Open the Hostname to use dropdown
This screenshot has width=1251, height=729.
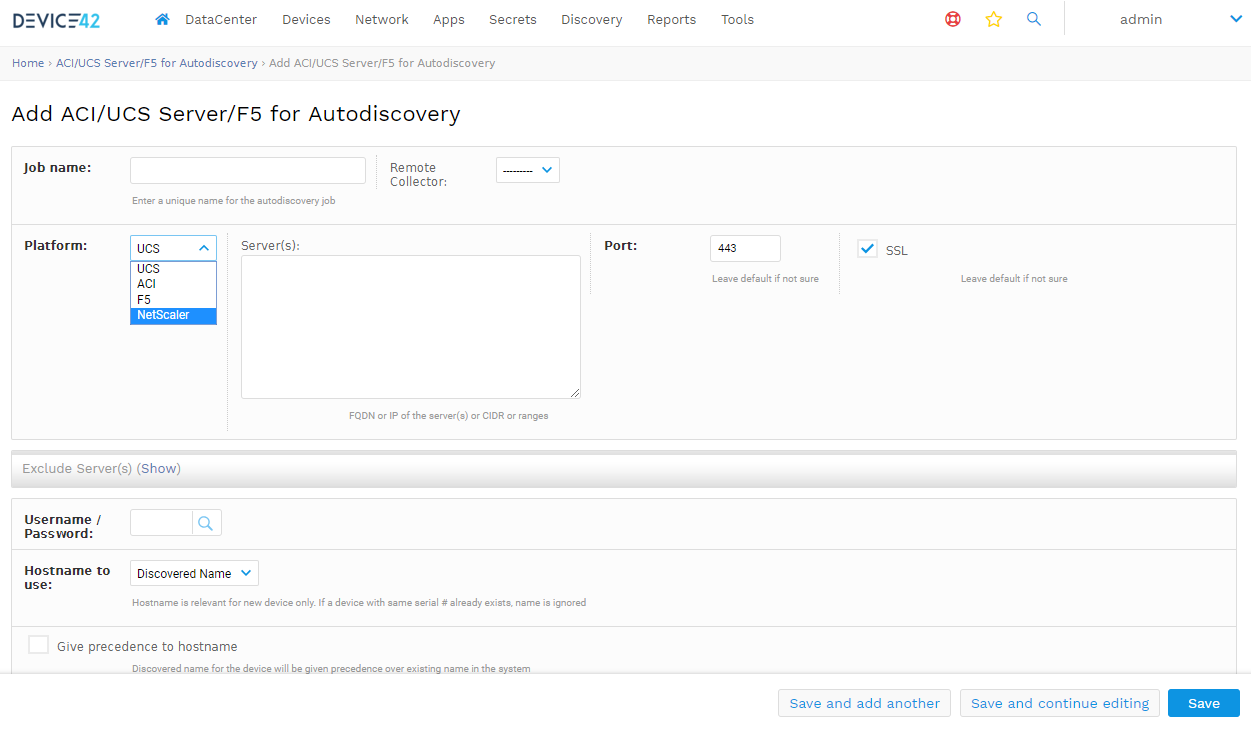[x=194, y=573]
